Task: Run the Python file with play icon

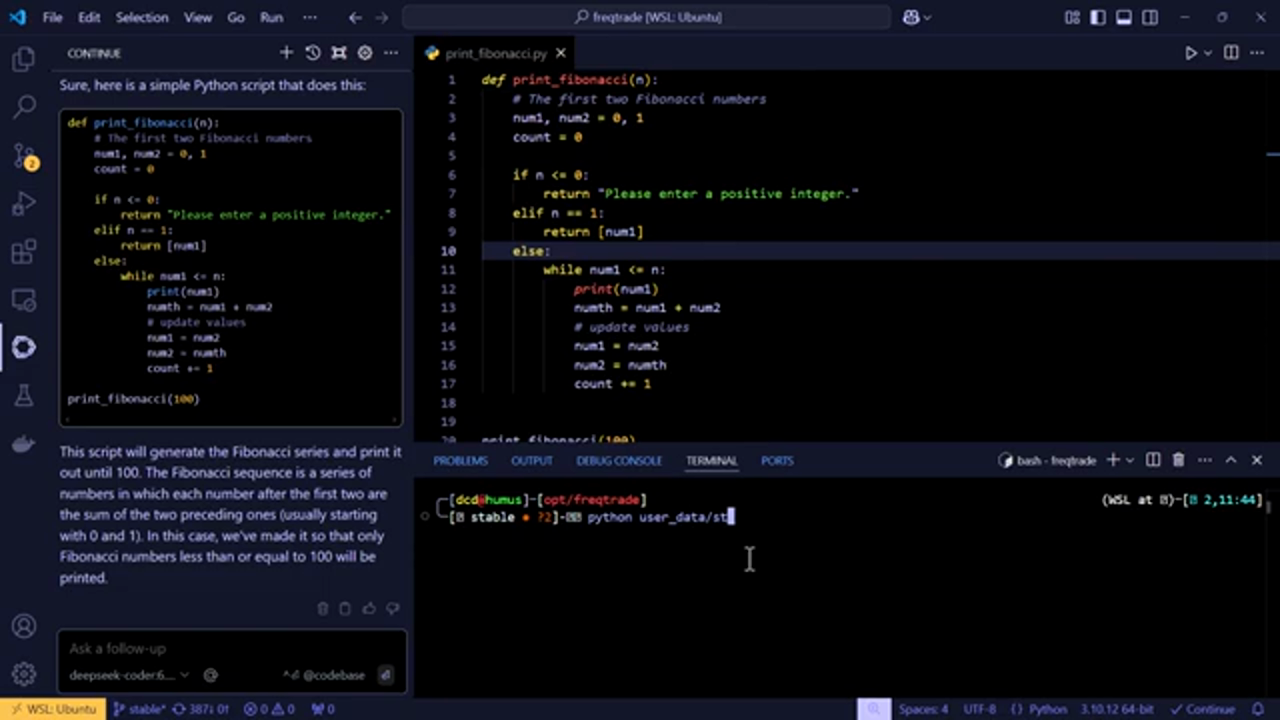Action: click(x=1191, y=53)
